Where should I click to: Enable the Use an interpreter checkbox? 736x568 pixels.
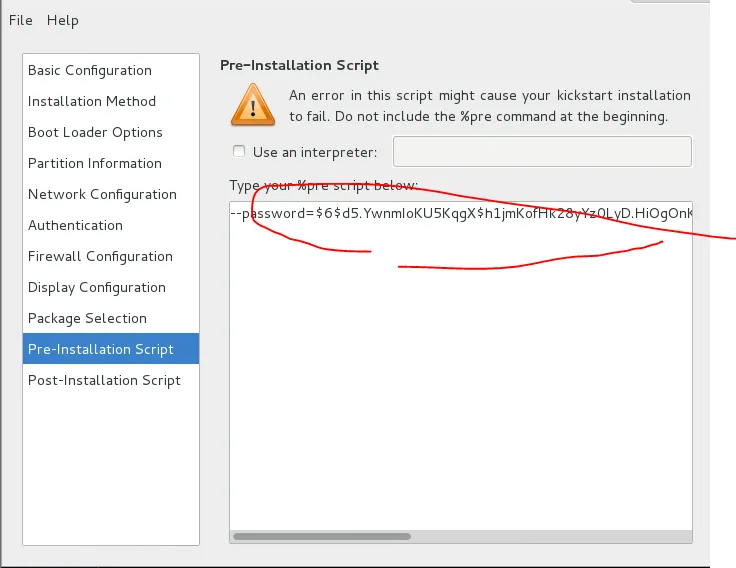coord(238,152)
